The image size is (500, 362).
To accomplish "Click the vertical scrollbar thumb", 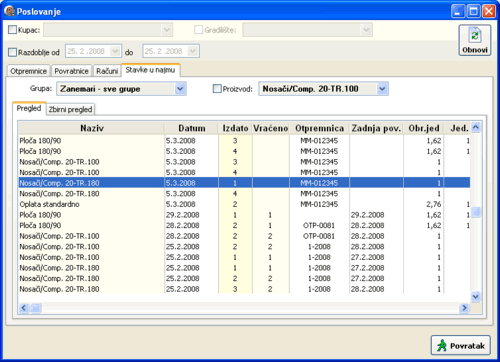I will tap(476, 212).
